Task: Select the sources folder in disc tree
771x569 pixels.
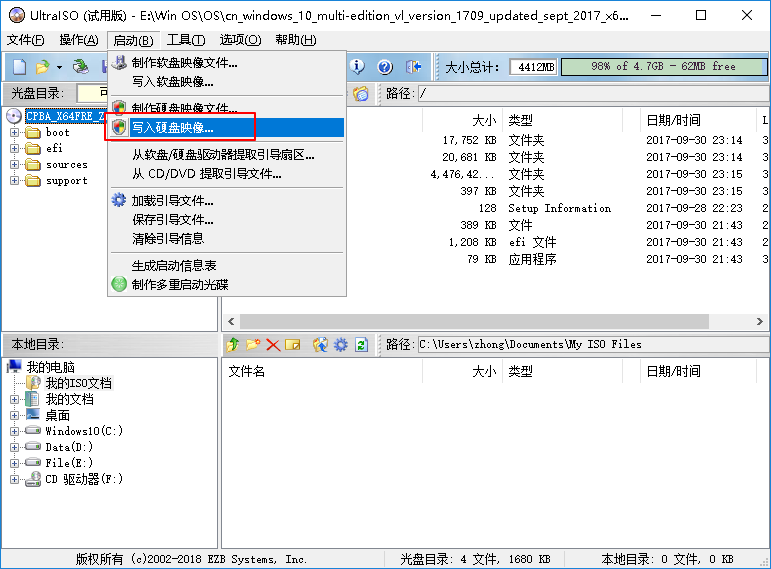Action: [x=66, y=165]
